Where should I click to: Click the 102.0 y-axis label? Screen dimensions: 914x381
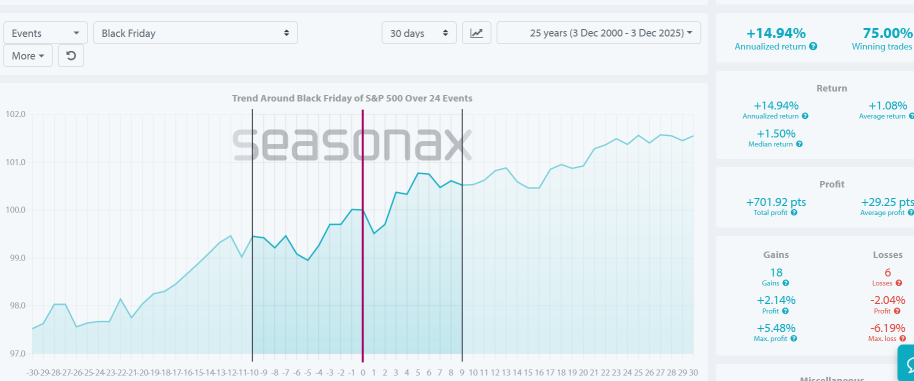(x=16, y=114)
